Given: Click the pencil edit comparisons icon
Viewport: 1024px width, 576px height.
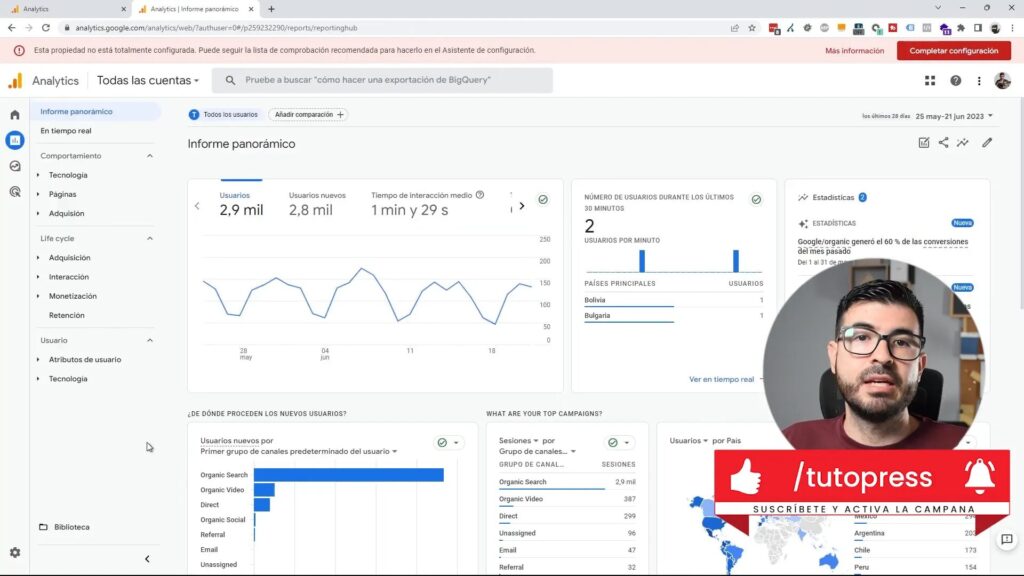Looking at the screenshot, I should (987, 142).
